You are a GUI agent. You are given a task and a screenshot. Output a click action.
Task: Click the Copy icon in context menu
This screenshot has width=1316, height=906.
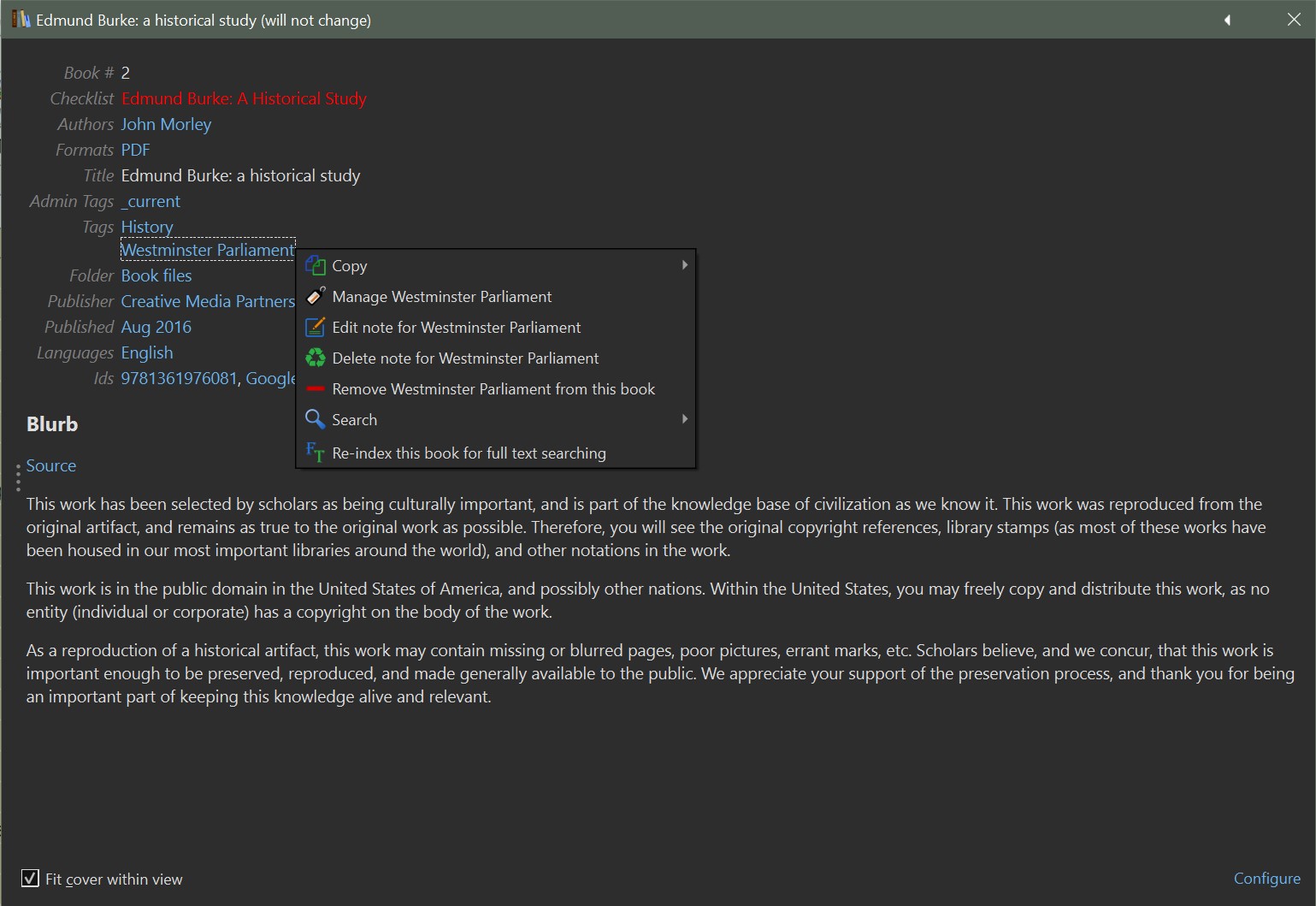pyautogui.click(x=316, y=266)
